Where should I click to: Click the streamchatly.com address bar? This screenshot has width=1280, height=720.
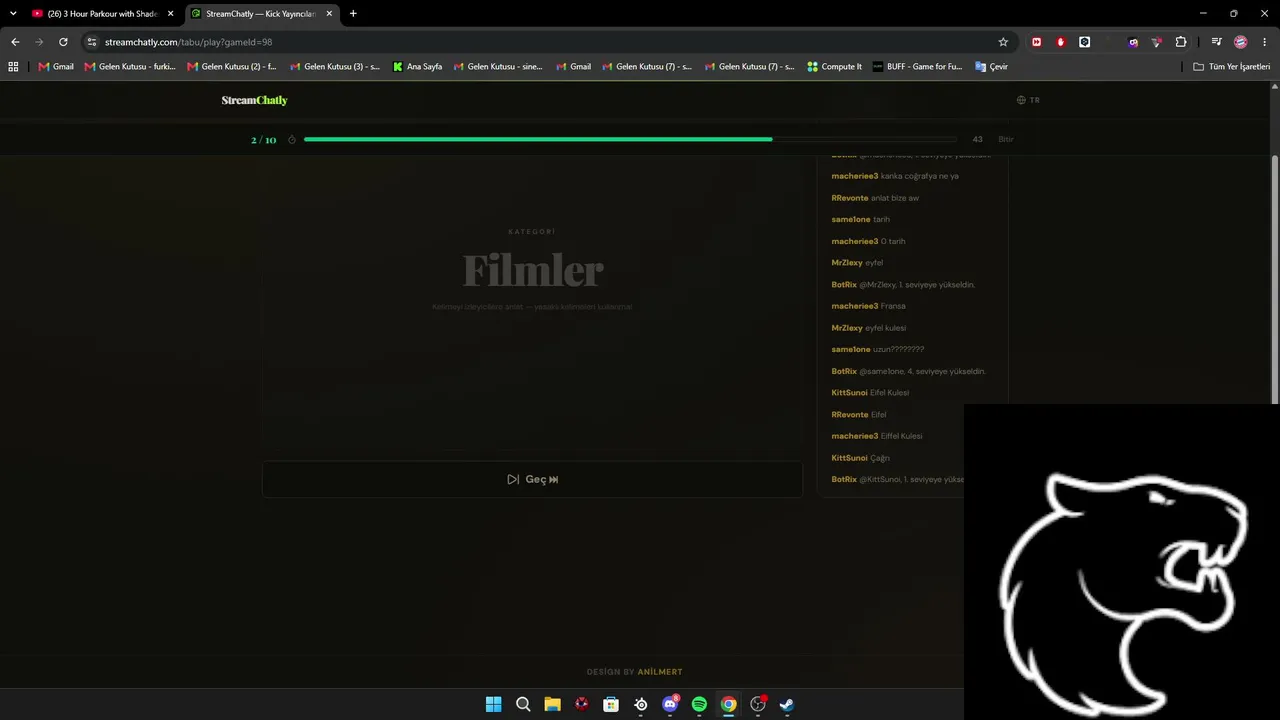[550, 42]
